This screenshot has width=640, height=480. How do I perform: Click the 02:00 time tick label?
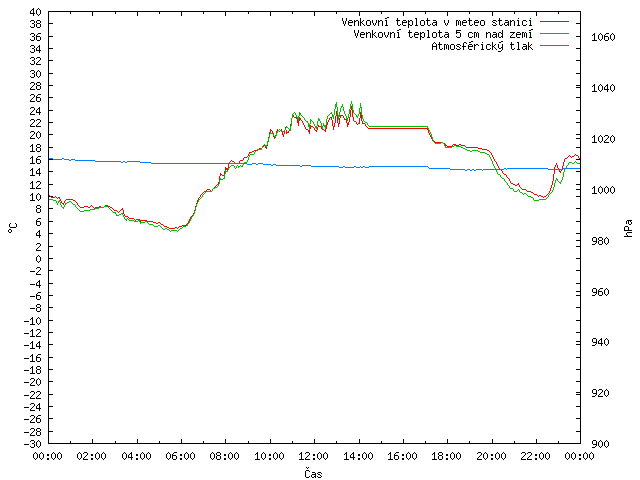(92, 456)
